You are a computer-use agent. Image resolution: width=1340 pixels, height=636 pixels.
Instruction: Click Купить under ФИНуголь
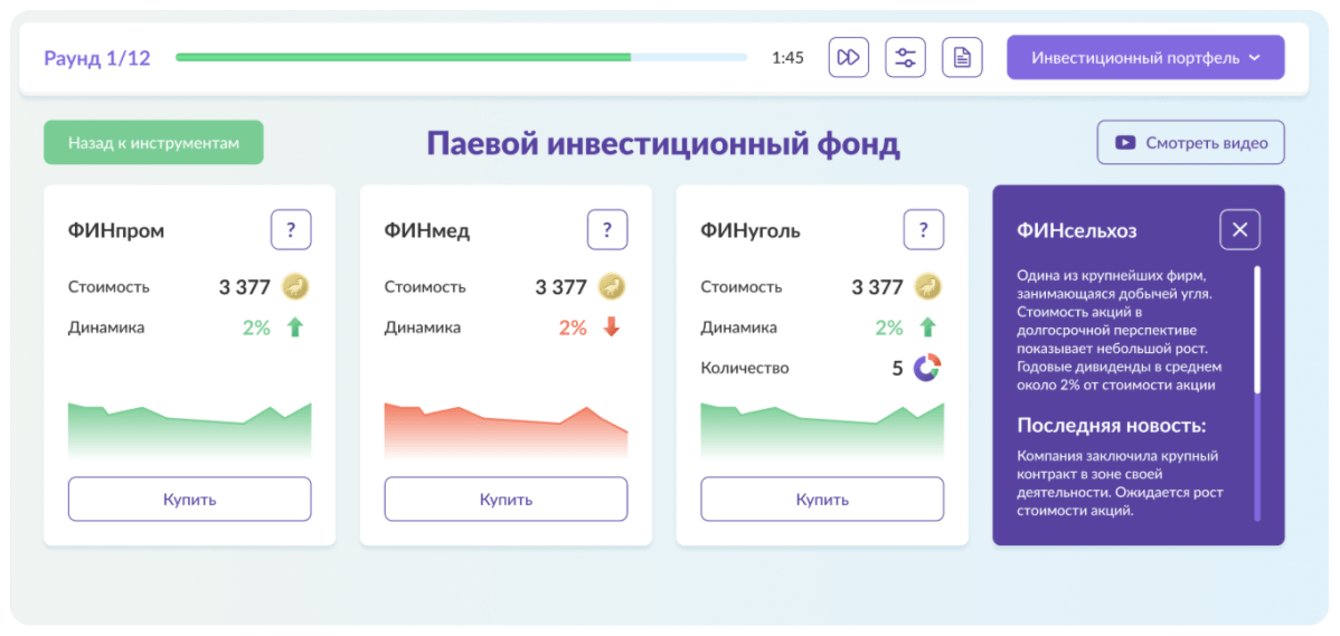click(822, 499)
